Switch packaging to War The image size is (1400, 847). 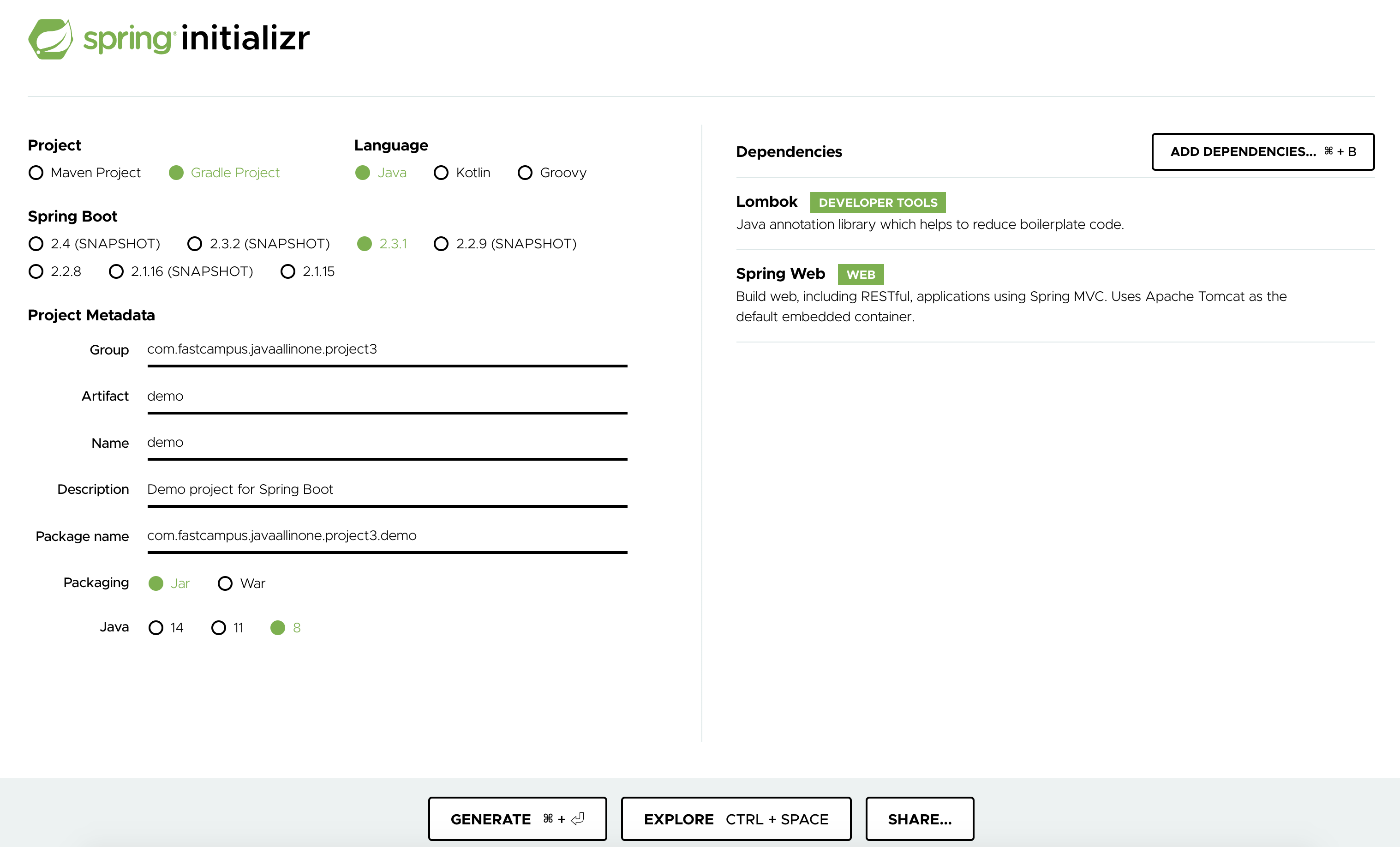[x=226, y=583]
